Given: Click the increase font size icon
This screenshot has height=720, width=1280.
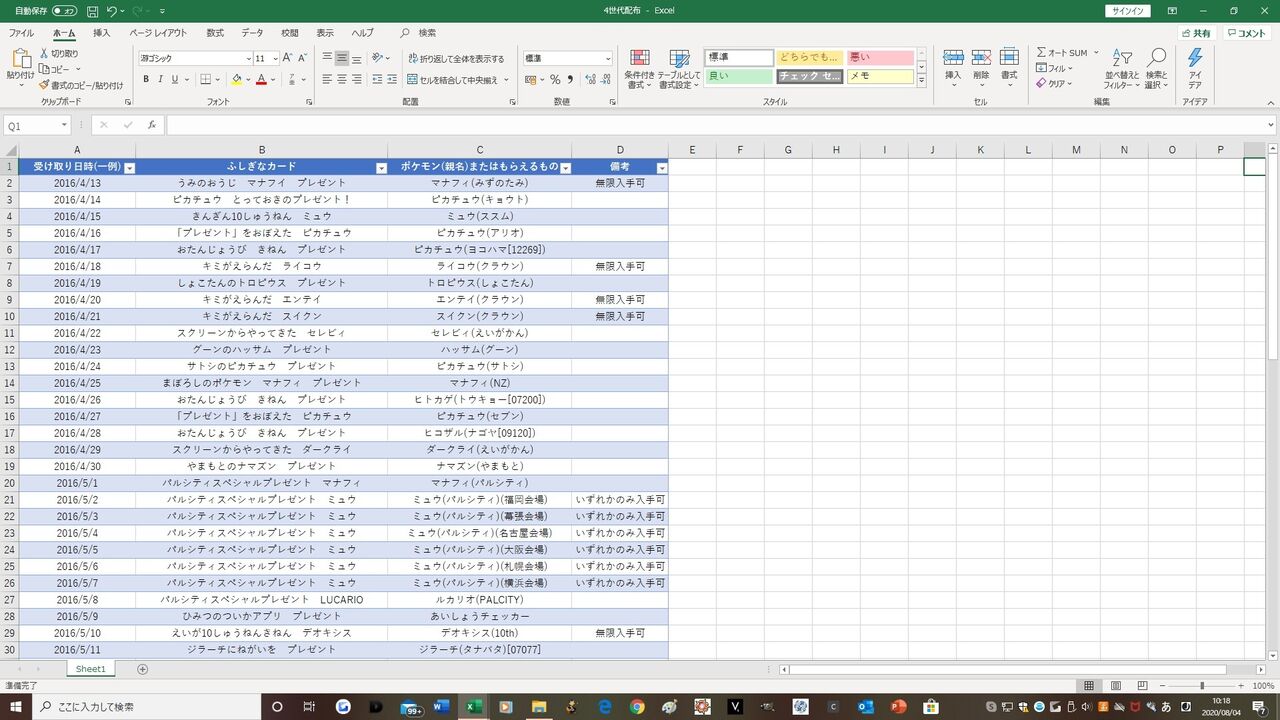Looking at the screenshot, I should click(x=288, y=59).
